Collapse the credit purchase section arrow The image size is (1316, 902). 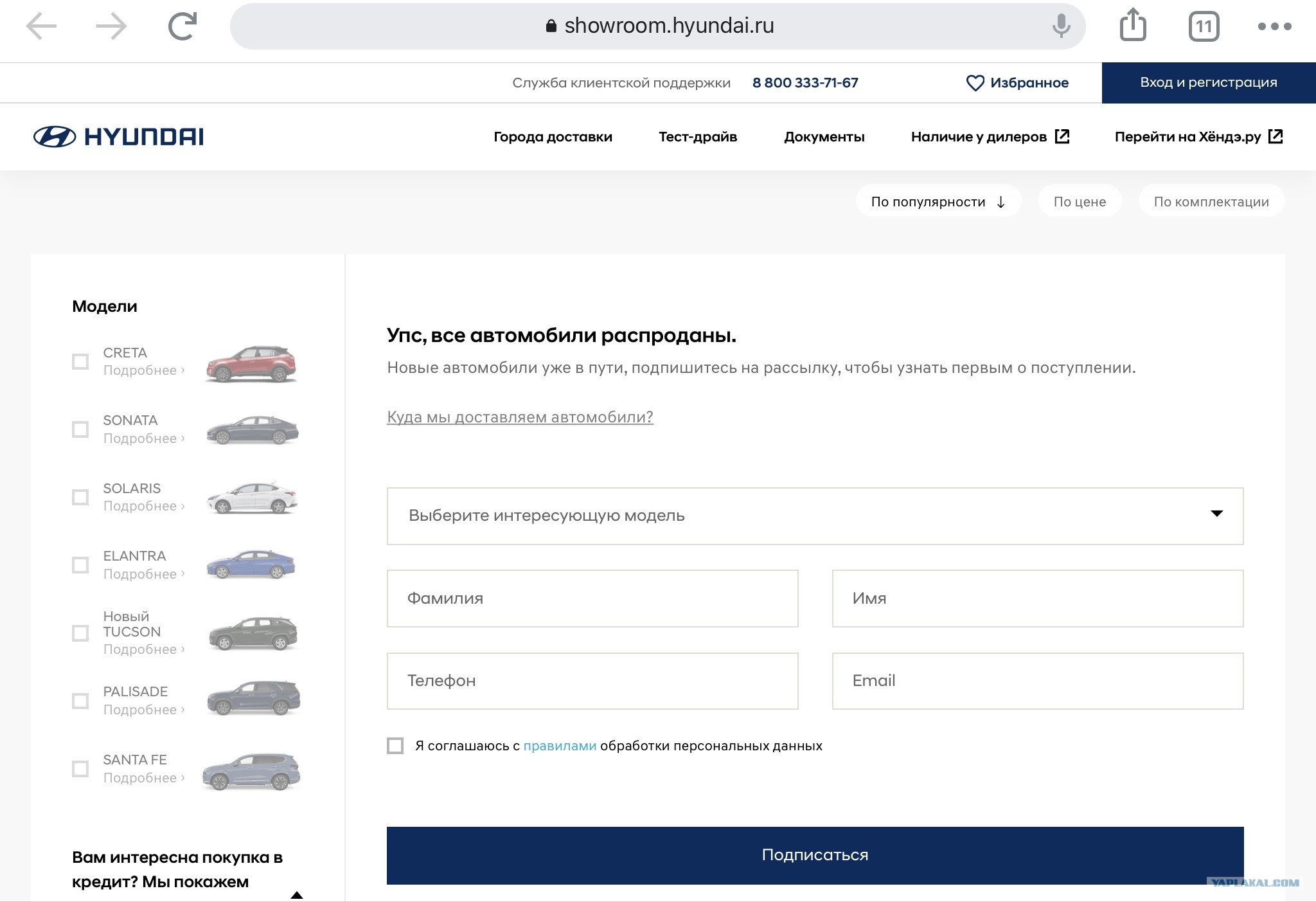[x=297, y=894]
